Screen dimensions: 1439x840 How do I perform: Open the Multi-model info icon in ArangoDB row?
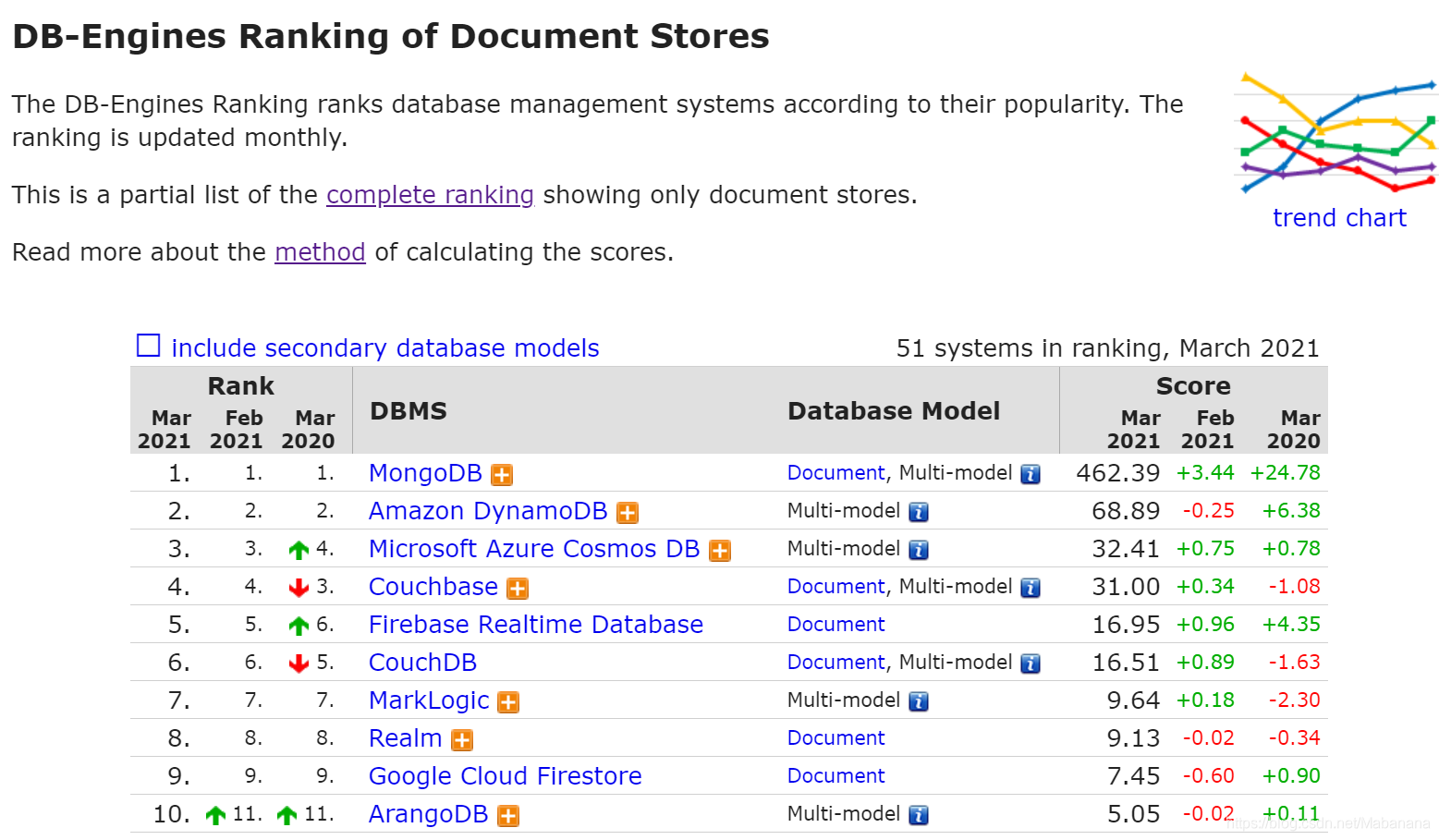(x=919, y=816)
